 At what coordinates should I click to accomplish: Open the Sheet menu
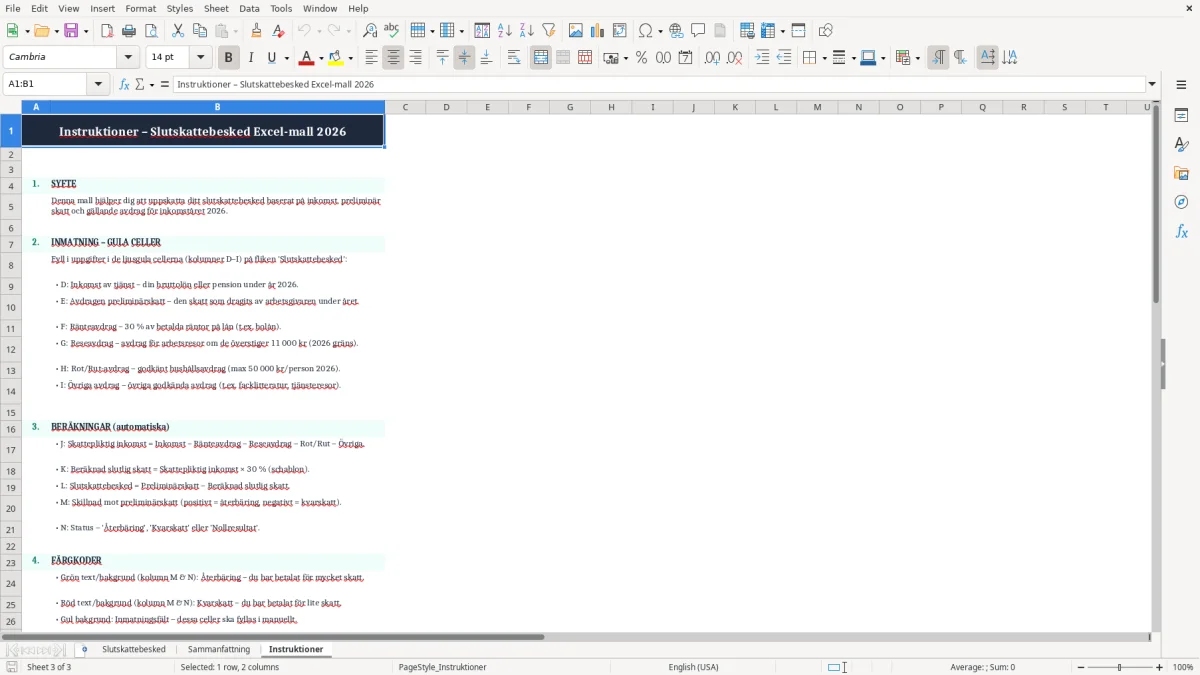[216, 8]
